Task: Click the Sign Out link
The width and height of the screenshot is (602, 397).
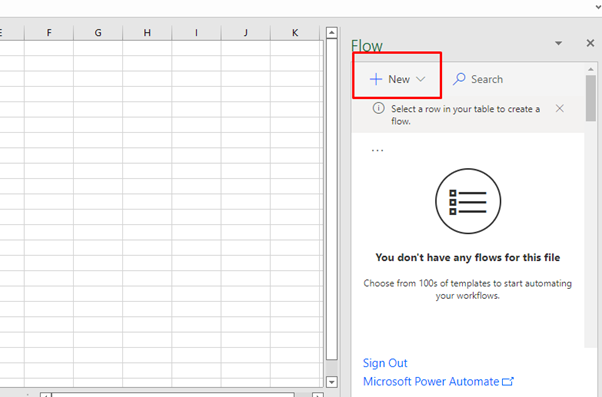Action: coord(385,363)
